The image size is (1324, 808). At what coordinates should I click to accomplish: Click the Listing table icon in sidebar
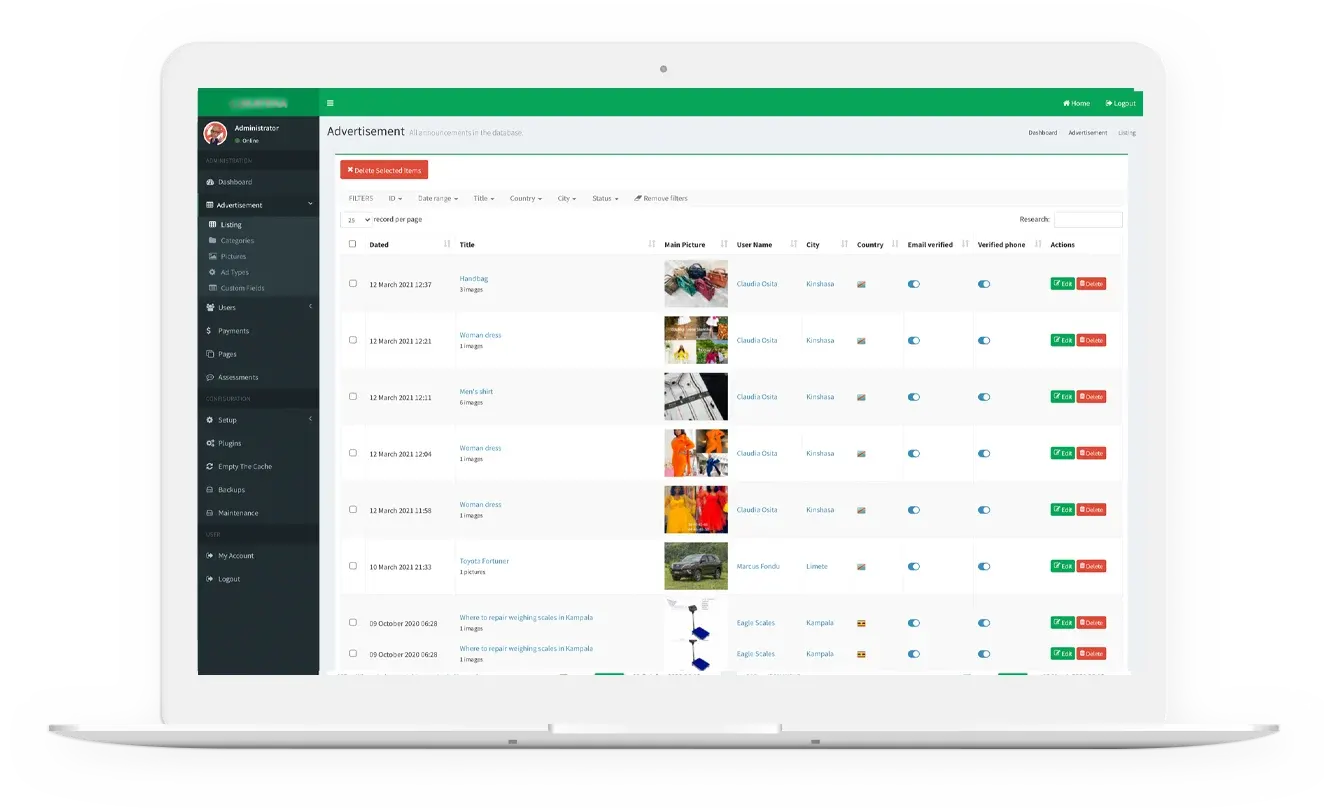pyautogui.click(x=212, y=225)
